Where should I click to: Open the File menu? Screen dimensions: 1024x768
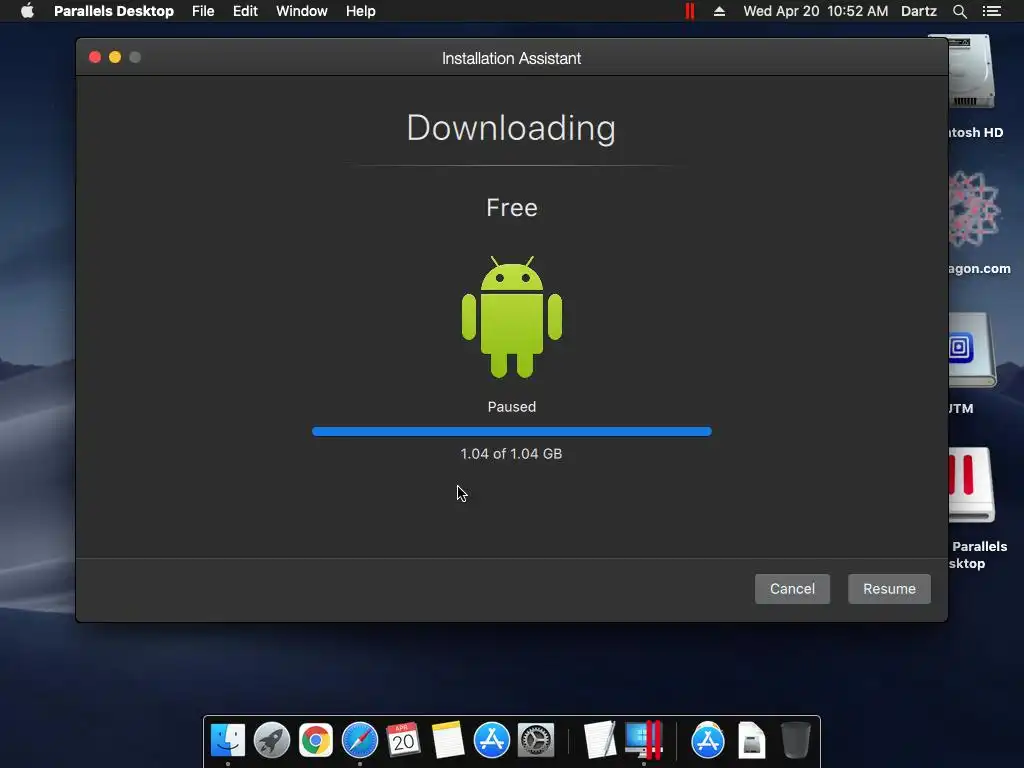pos(203,11)
